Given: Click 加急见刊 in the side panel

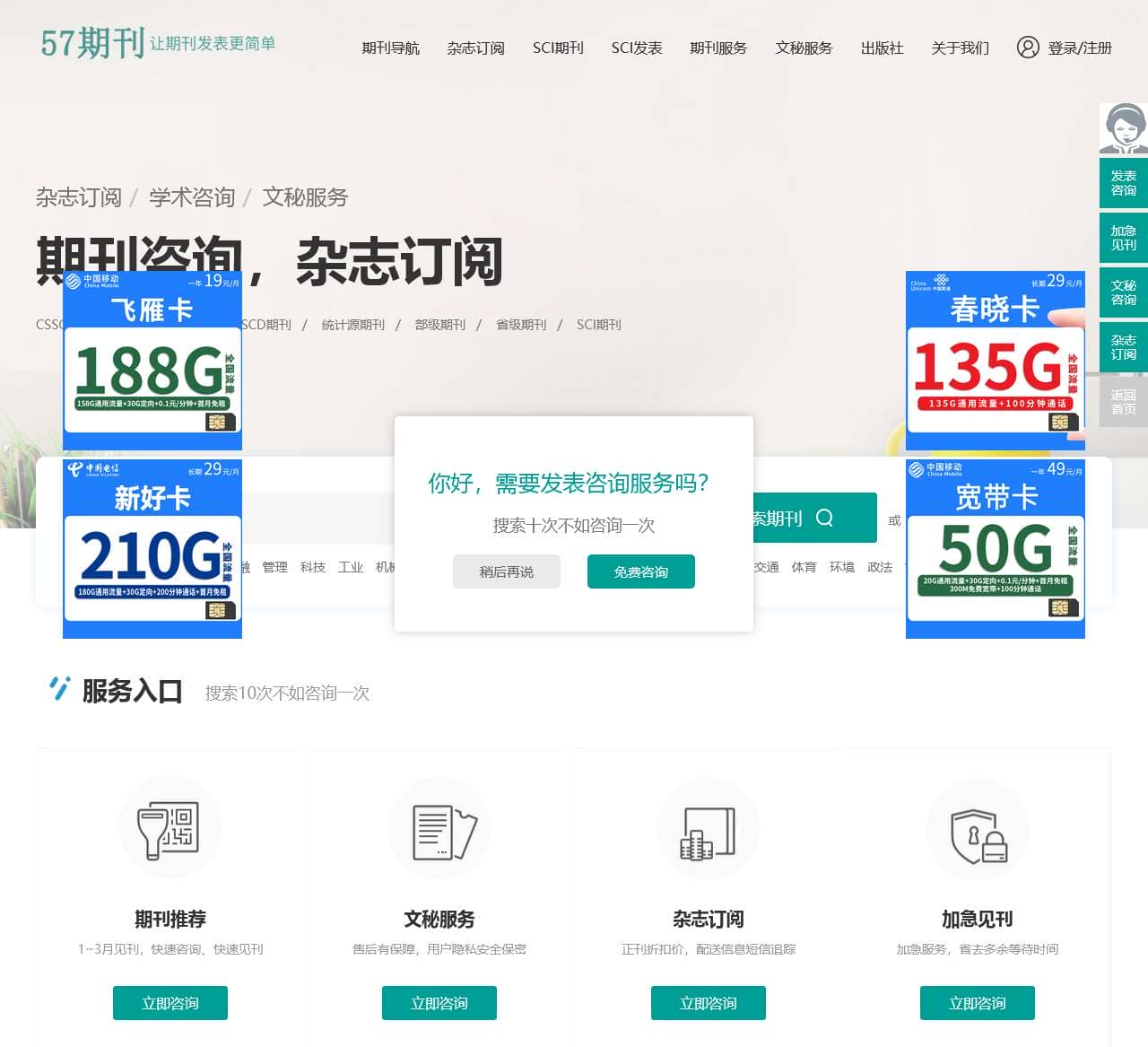Looking at the screenshot, I should pyautogui.click(x=1124, y=238).
